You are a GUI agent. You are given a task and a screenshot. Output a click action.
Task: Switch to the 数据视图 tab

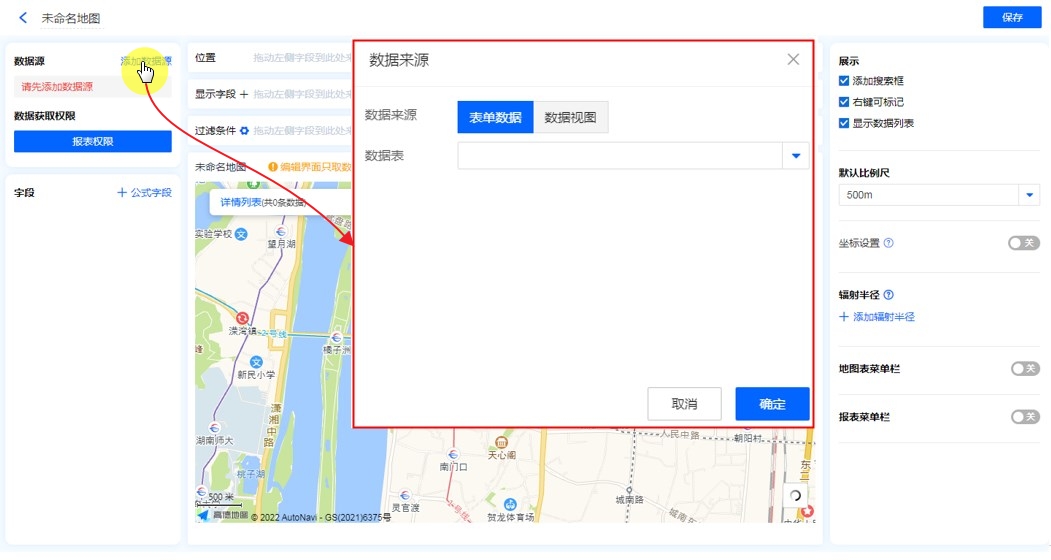tap(570, 117)
